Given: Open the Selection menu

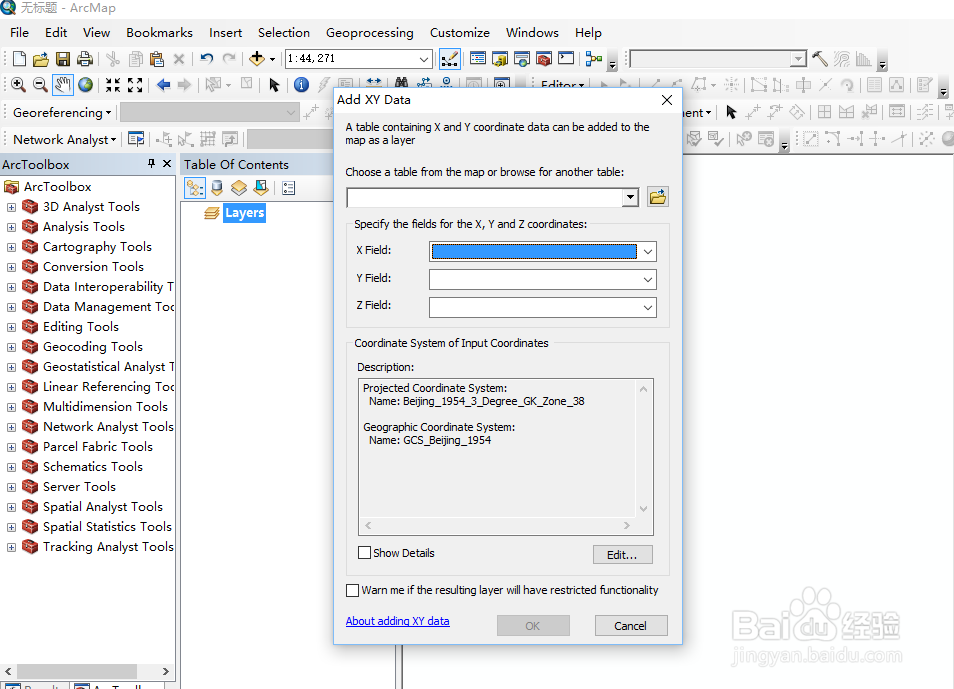Looking at the screenshot, I should click(284, 33).
